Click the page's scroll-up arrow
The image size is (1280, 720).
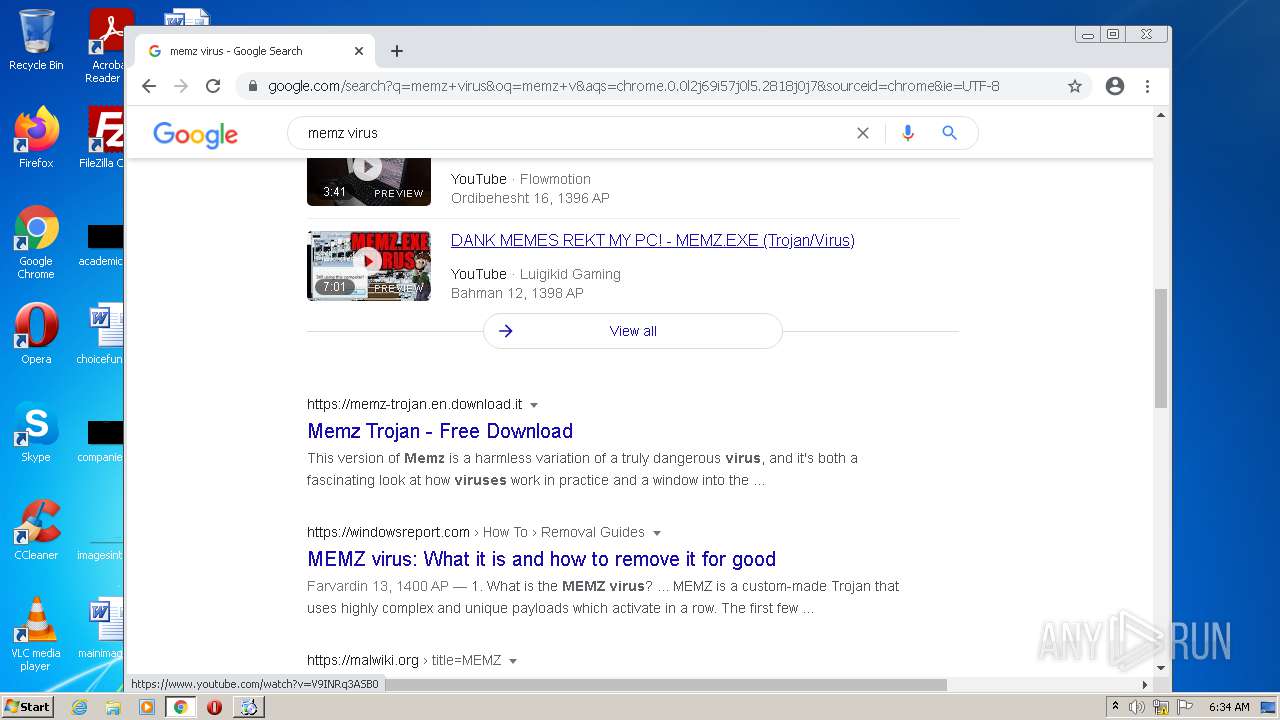coord(1161,115)
